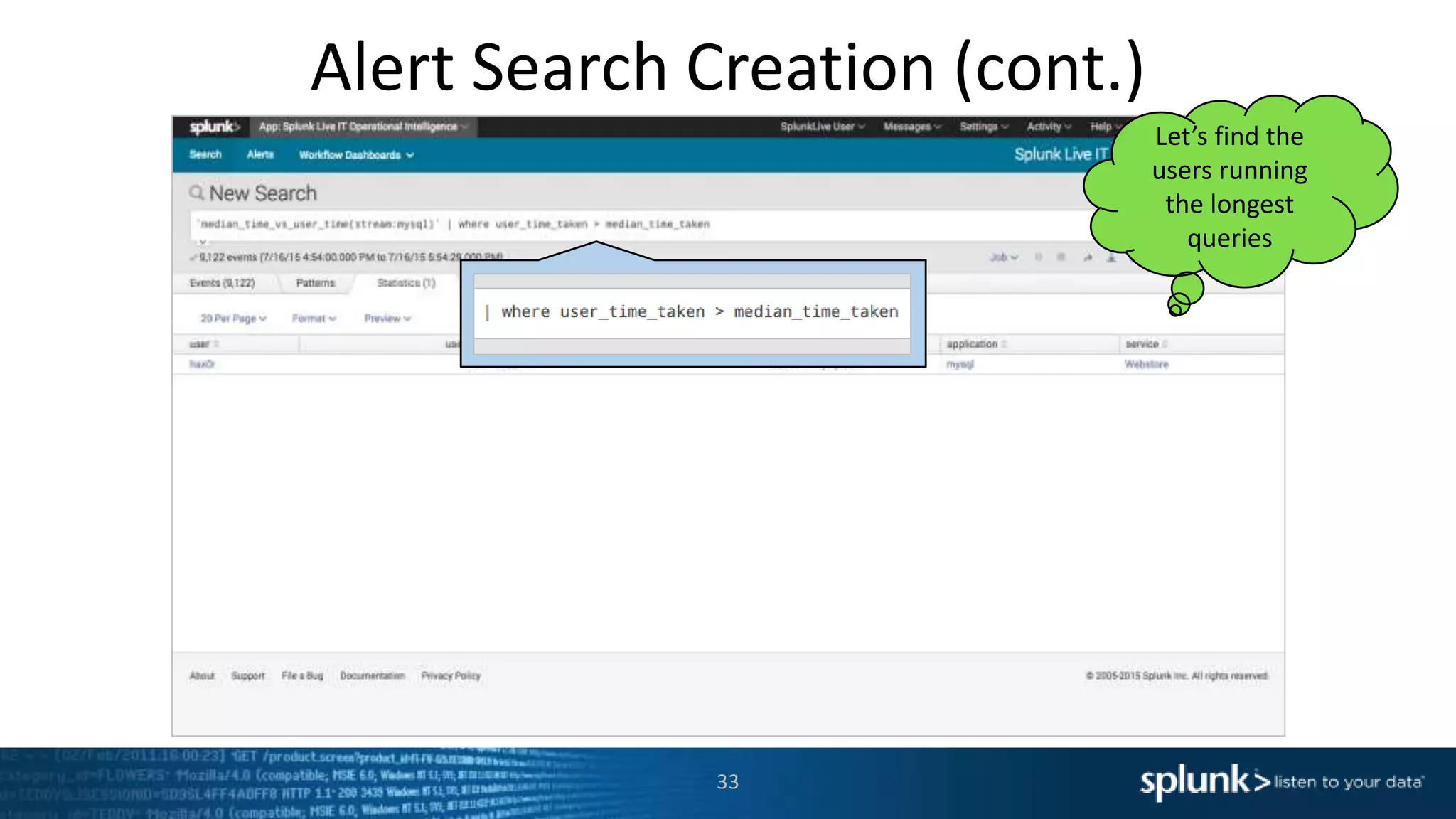
Task: Share the search job
Action: click(x=1088, y=257)
